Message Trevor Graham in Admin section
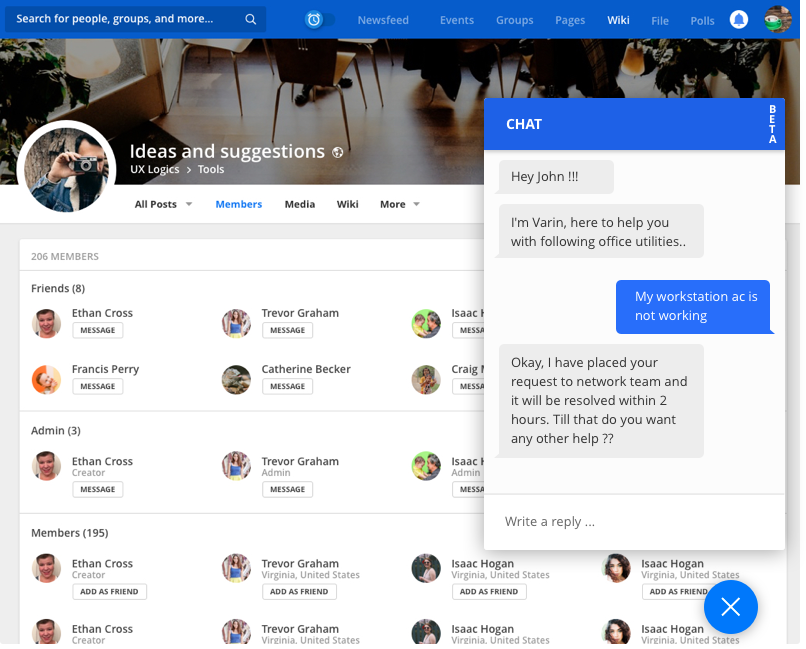 [287, 490]
